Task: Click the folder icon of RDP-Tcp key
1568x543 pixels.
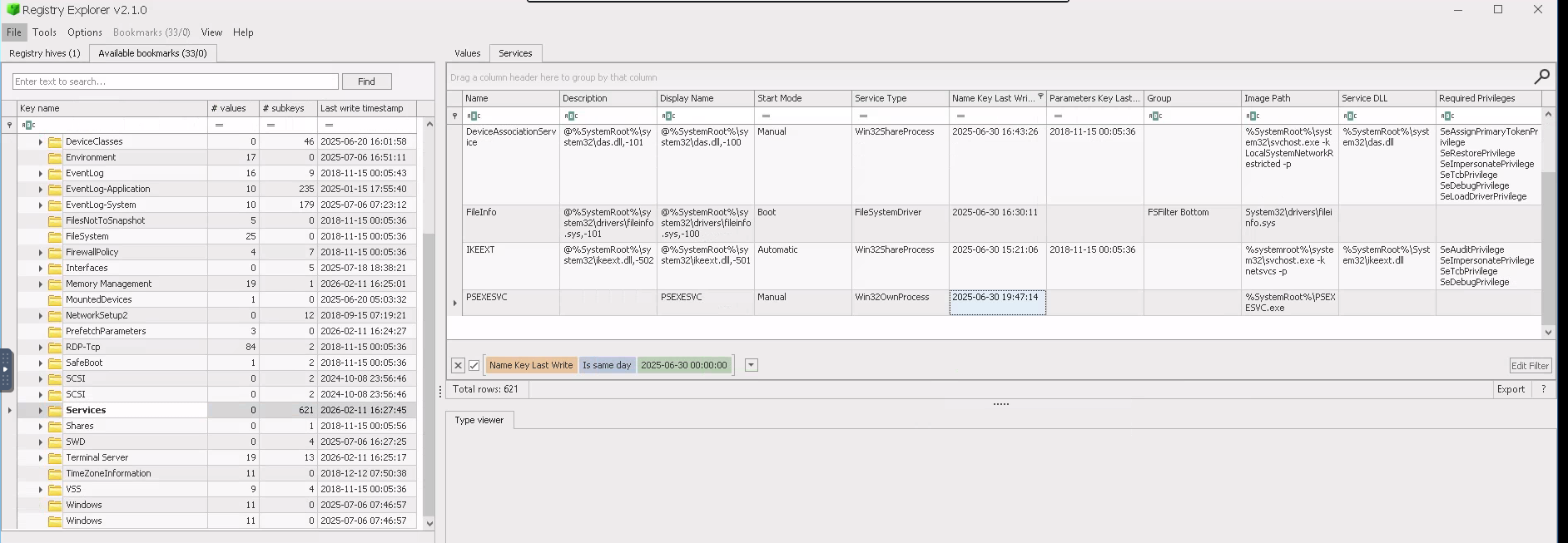Action: tap(55, 348)
